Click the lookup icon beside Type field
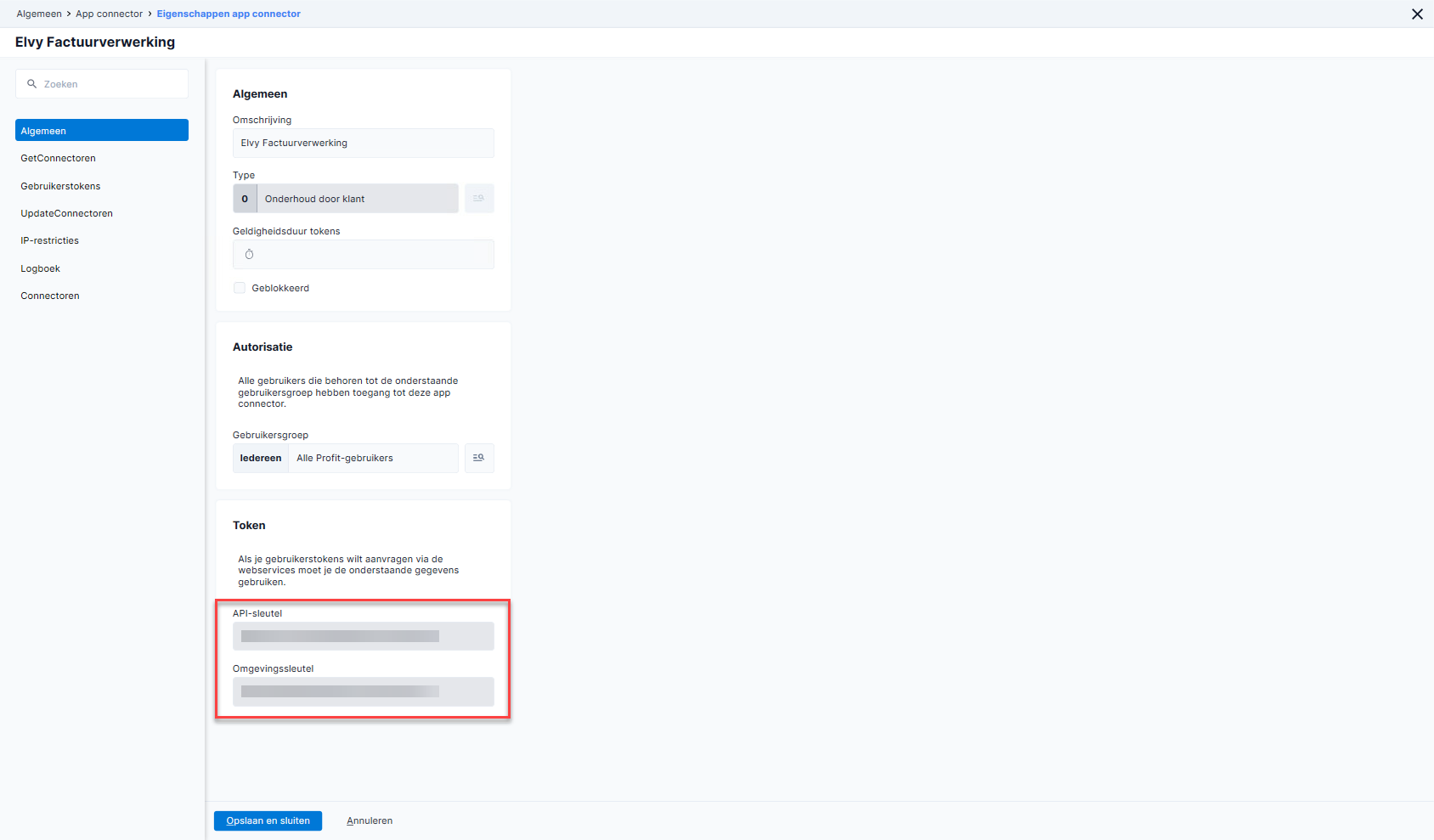The image size is (1434, 840). [x=479, y=199]
